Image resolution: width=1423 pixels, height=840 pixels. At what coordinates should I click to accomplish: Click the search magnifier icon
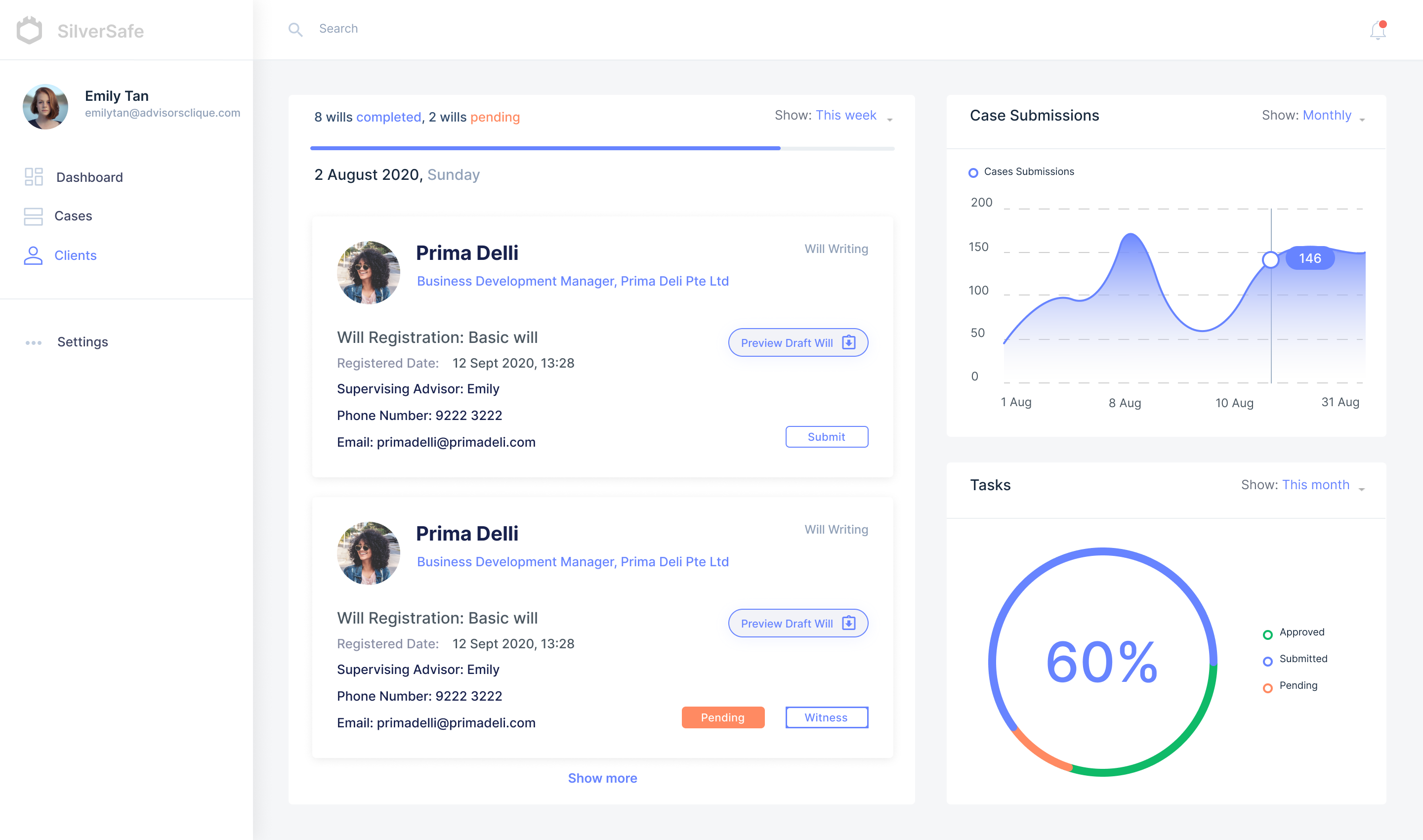[295, 30]
